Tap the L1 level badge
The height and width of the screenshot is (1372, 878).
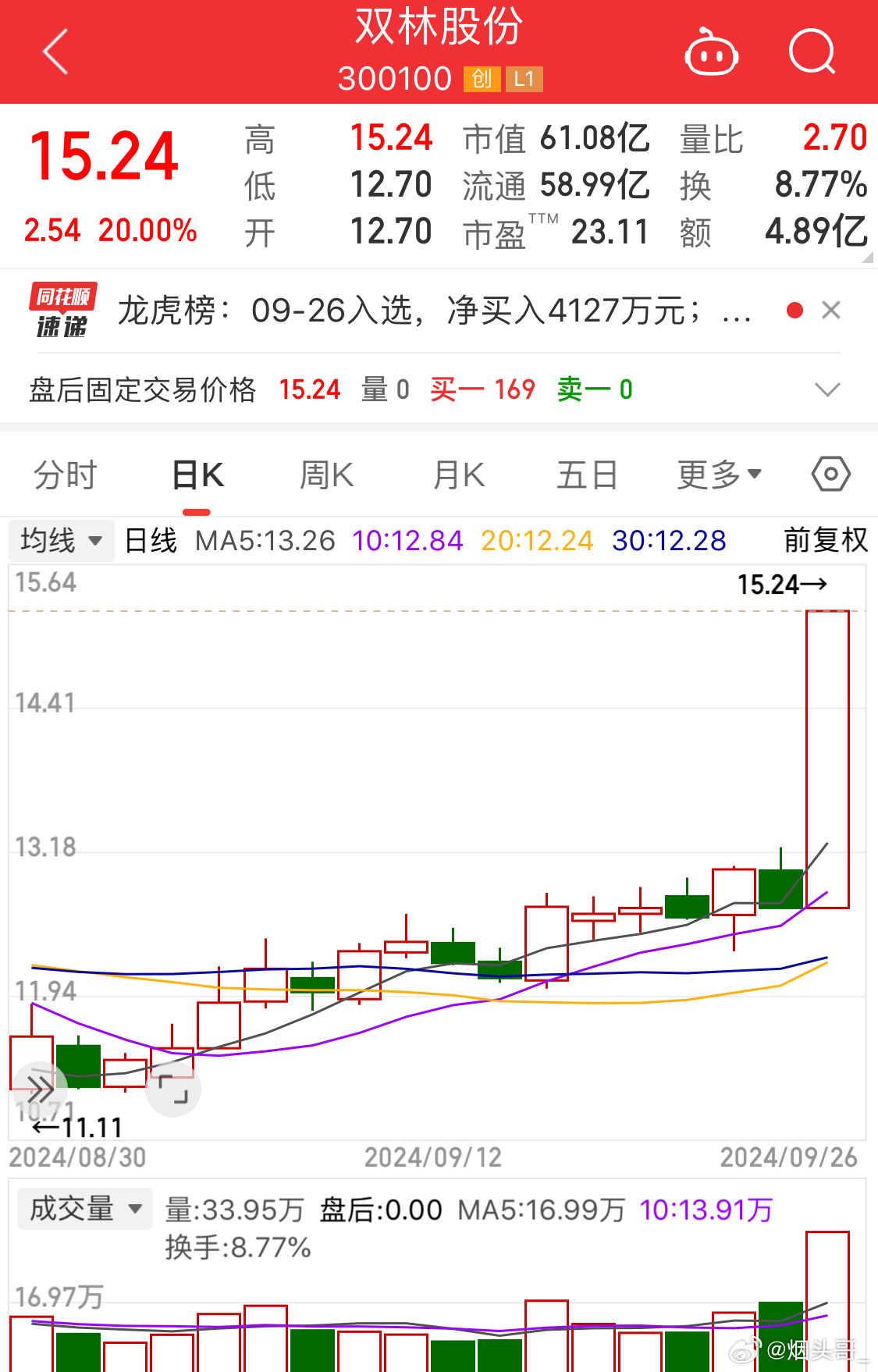524,79
